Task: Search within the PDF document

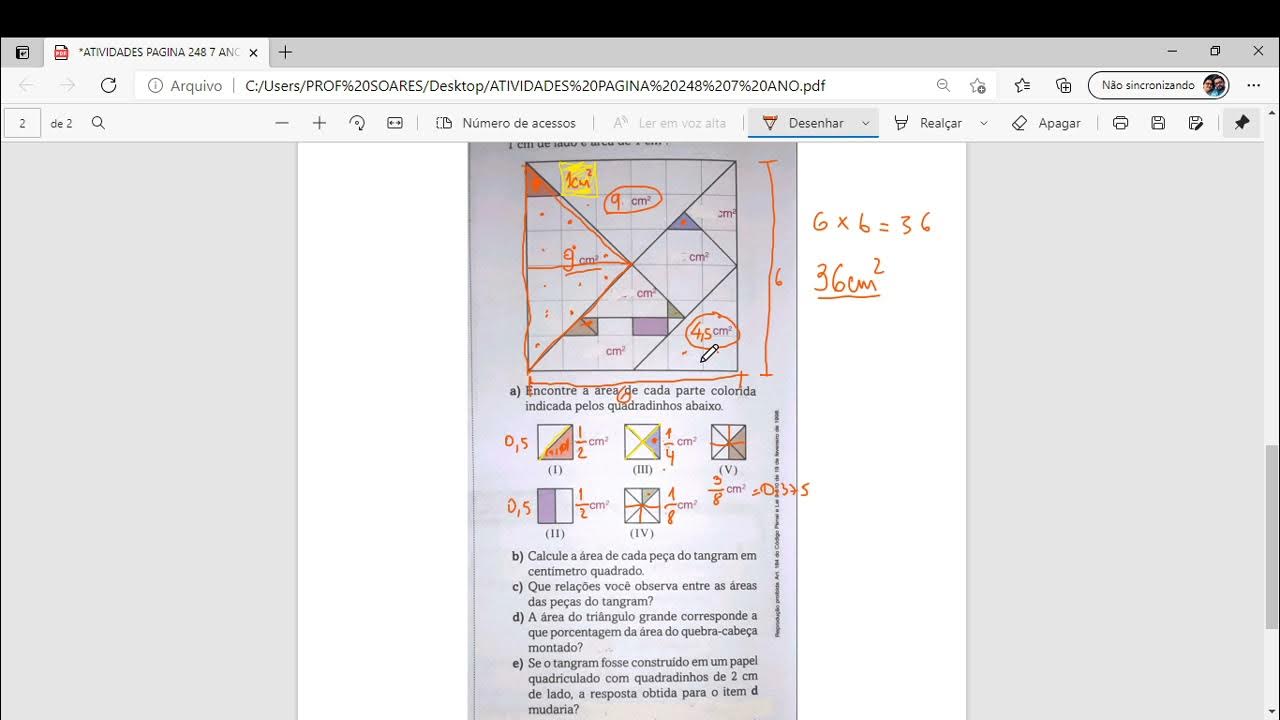Action: pos(98,123)
